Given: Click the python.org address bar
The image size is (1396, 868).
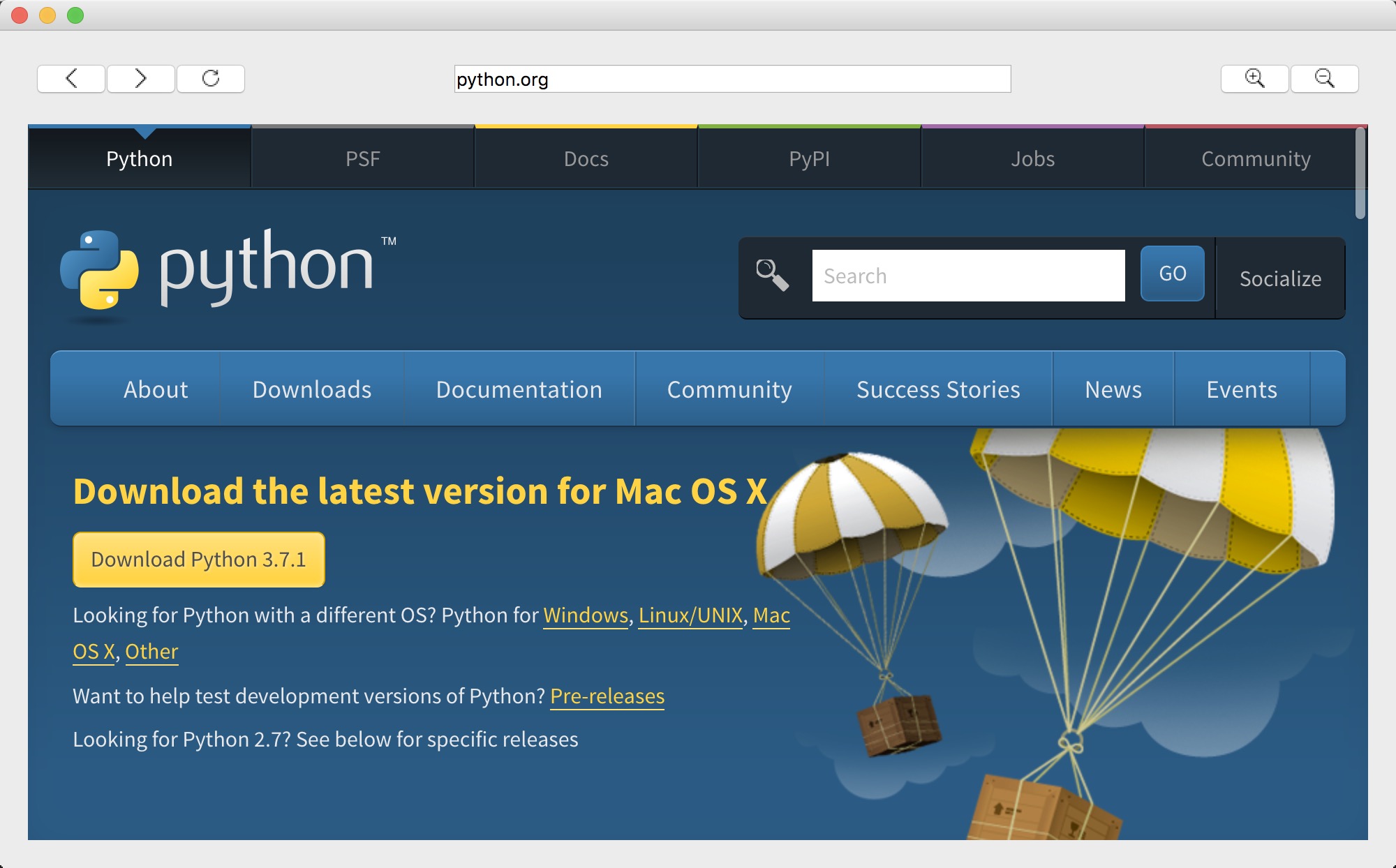Looking at the screenshot, I should [732, 79].
